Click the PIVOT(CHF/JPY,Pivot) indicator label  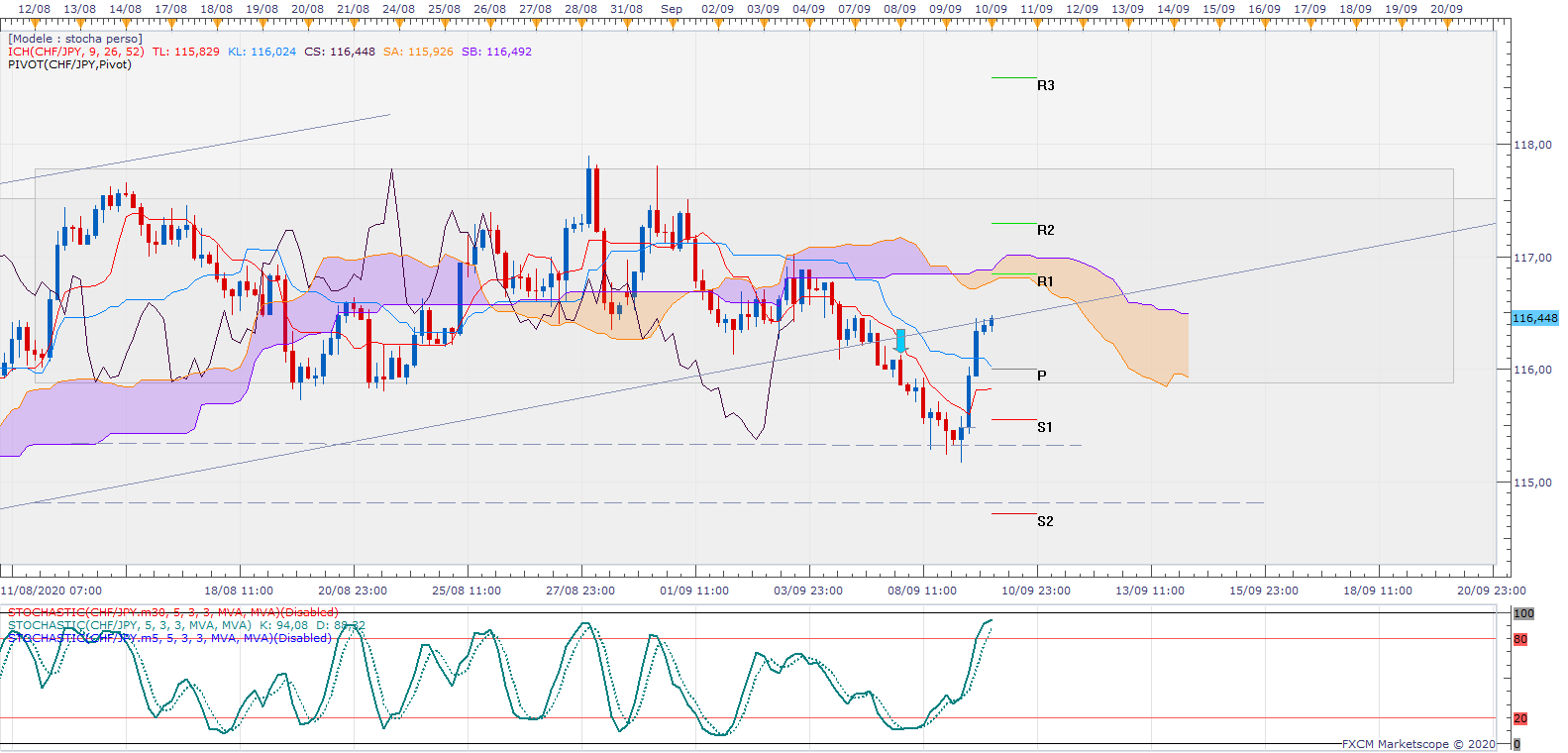[x=69, y=64]
